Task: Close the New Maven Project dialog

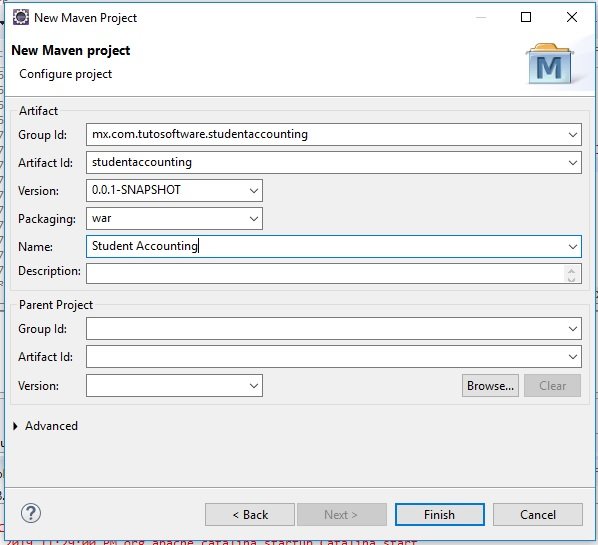Action: (572, 17)
